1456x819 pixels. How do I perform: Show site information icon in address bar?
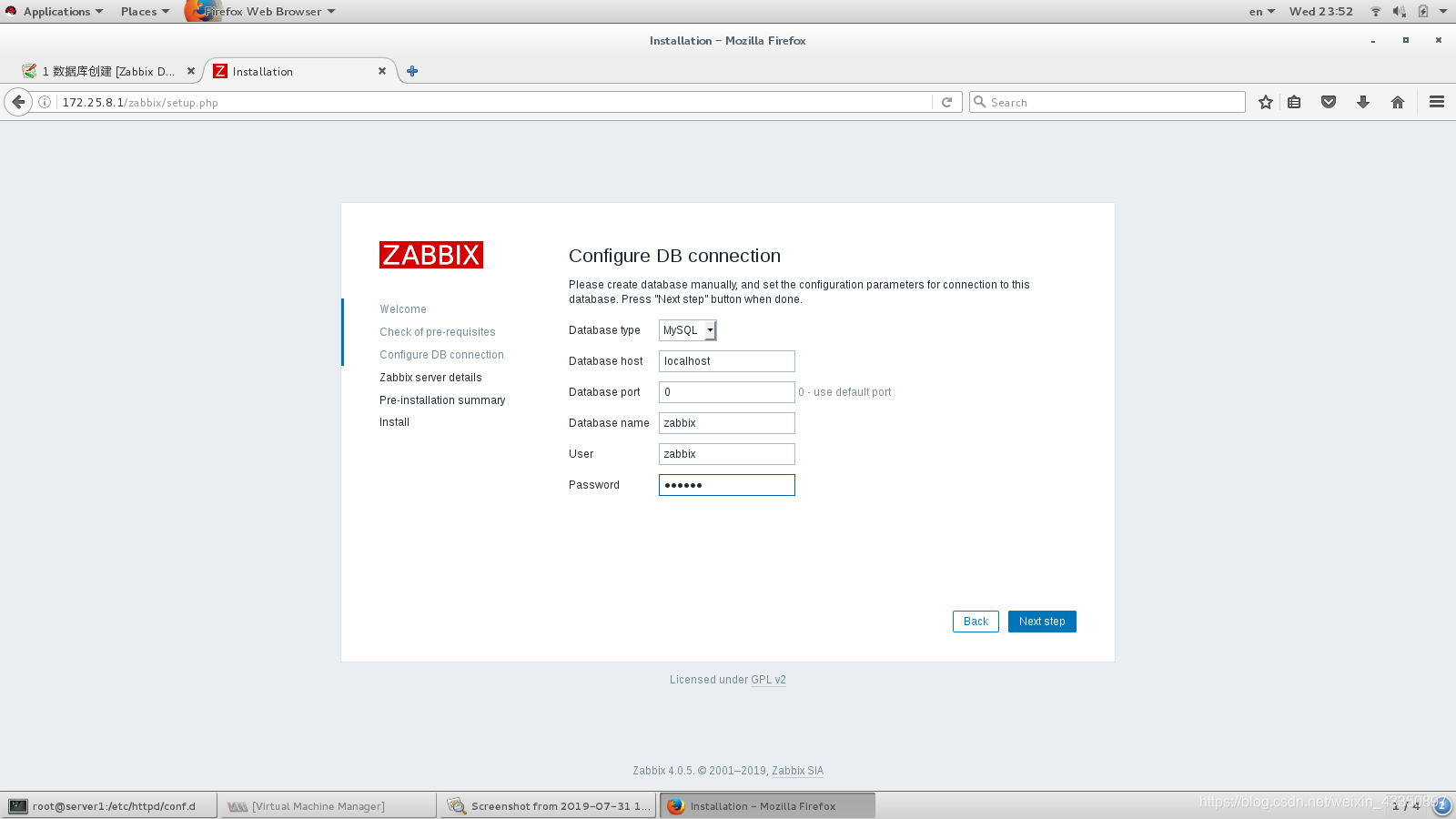pyautogui.click(x=44, y=102)
